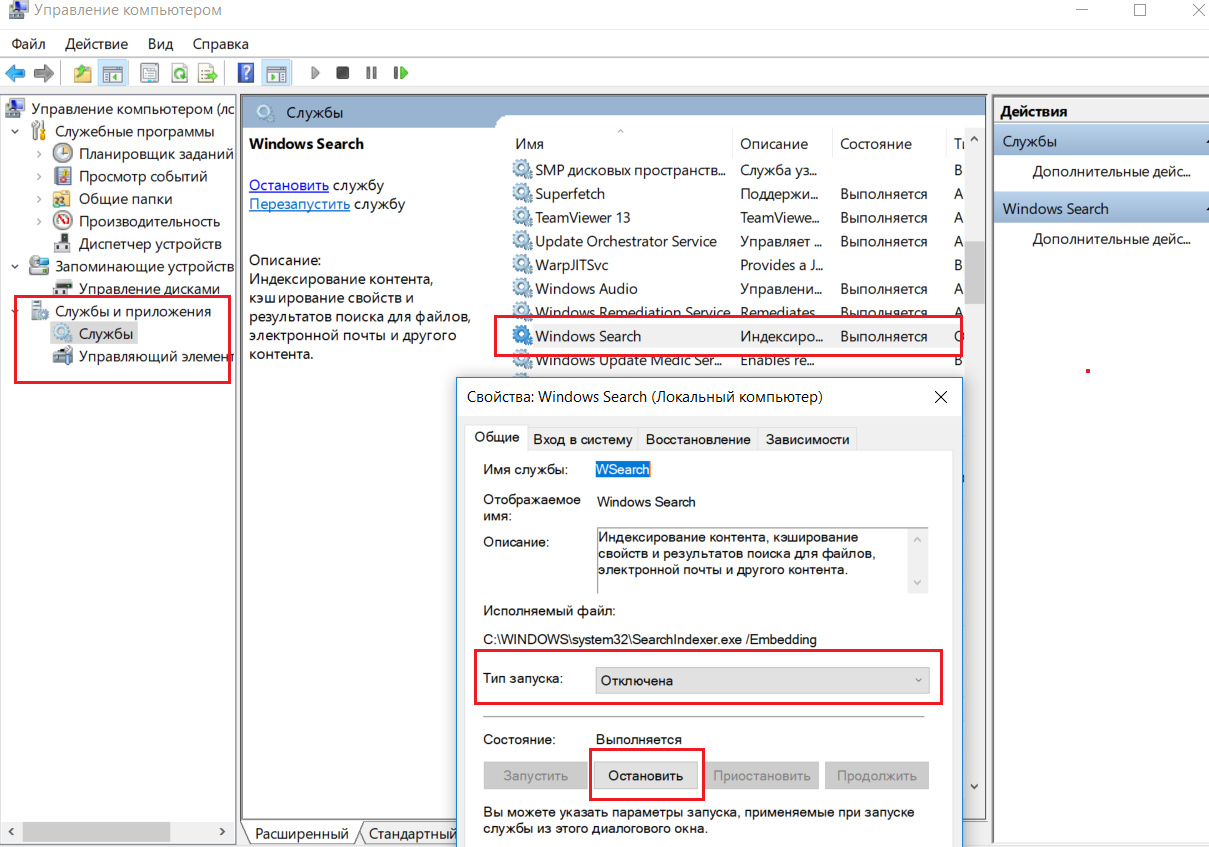
Task: Select Службы node in the tree
Action: (x=106, y=333)
